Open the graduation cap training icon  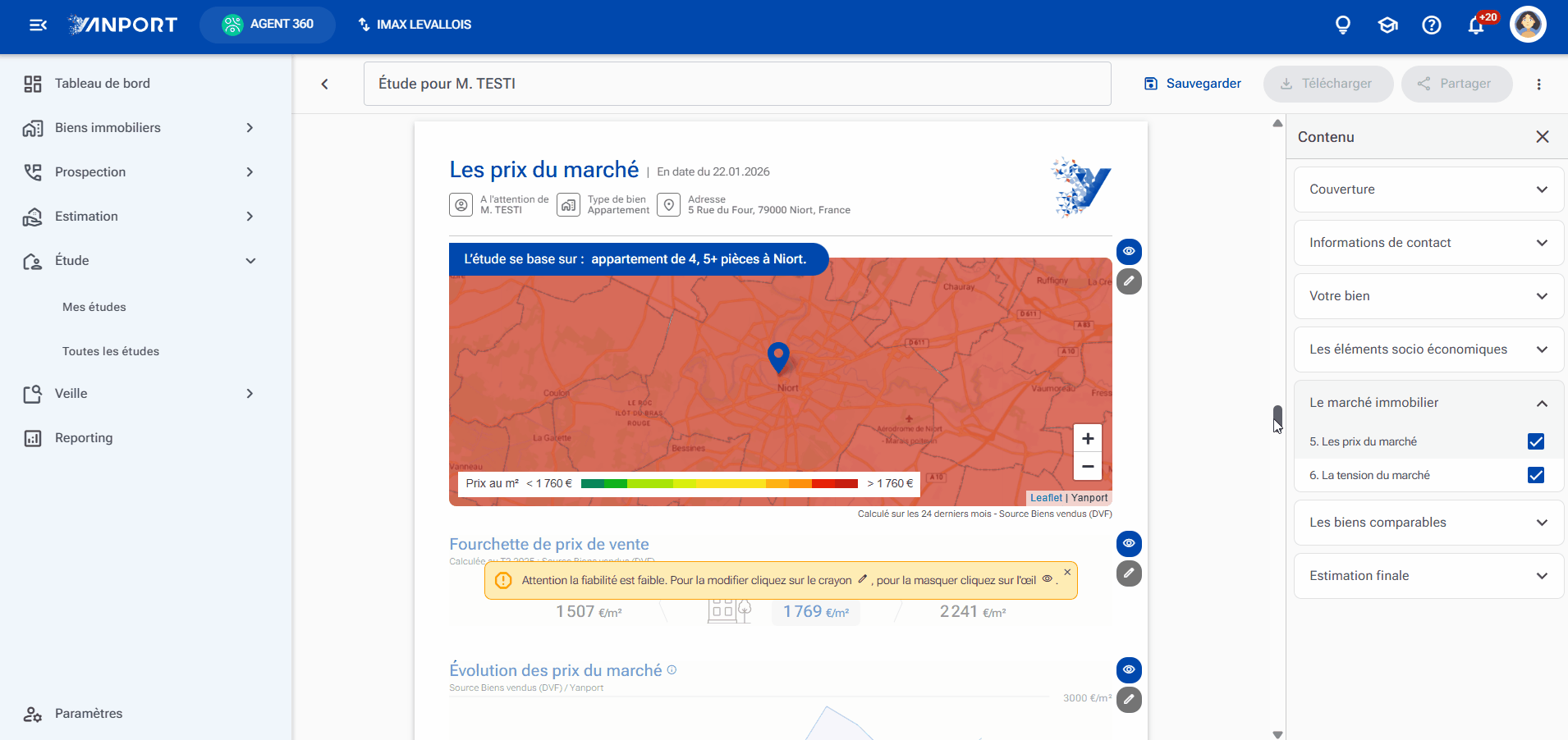(x=1387, y=25)
